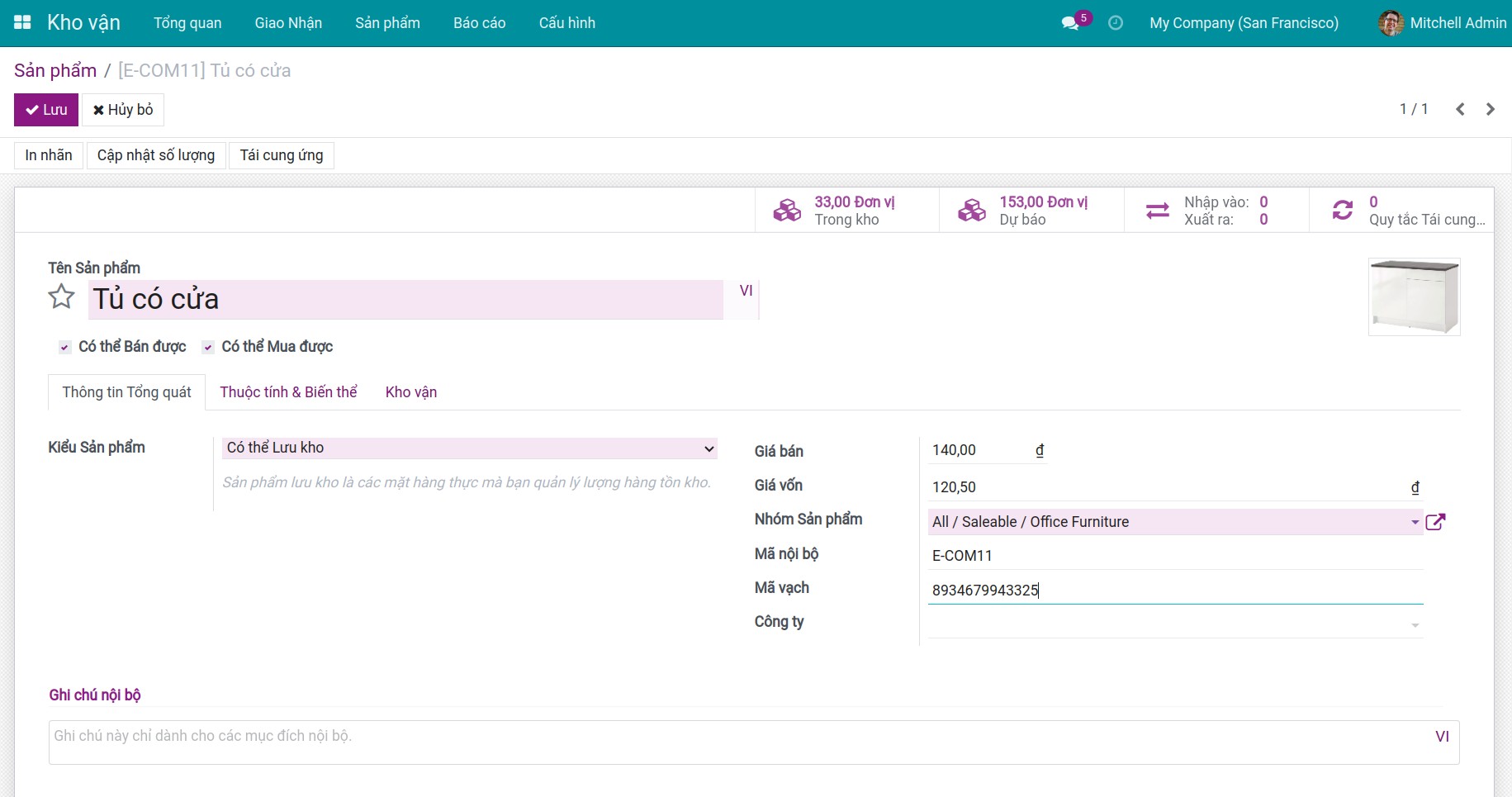
Task: Go back via Sản phẩm breadcrumb link
Action: pos(55,70)
